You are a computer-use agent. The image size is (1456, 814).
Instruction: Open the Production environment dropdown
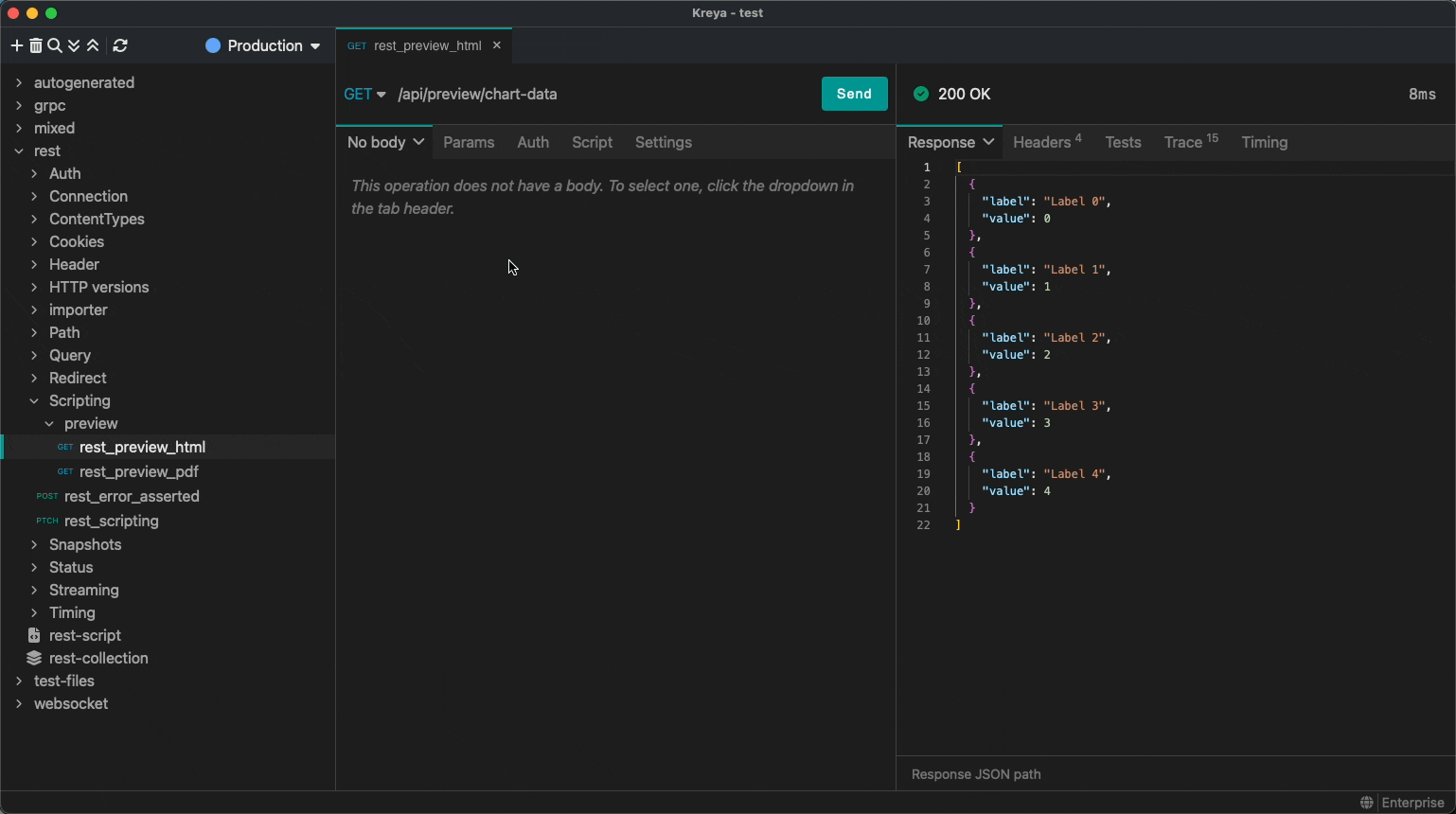click(x=263, y=45)
